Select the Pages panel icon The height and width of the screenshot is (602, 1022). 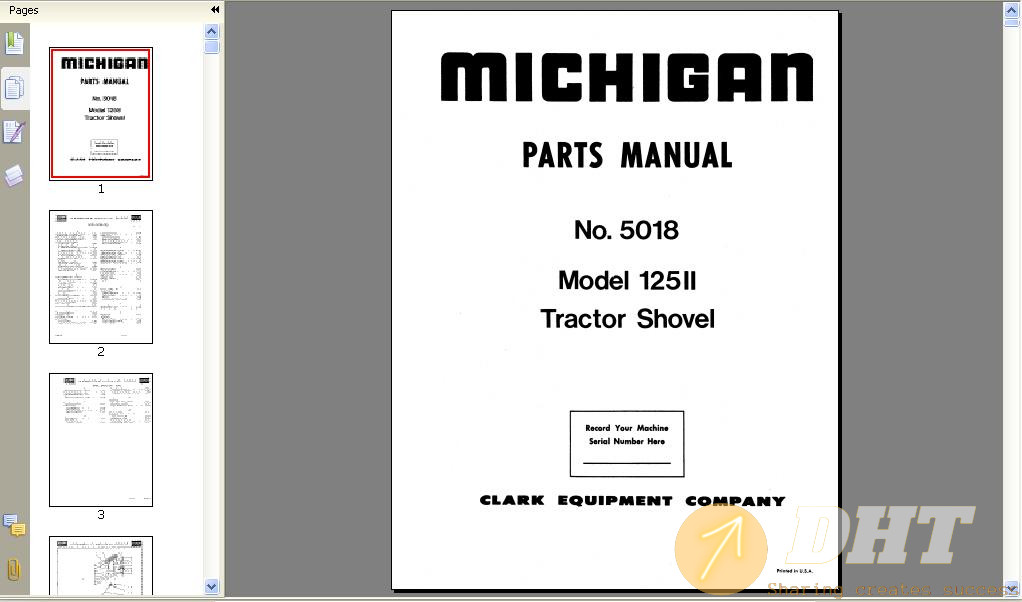(14, 88)
